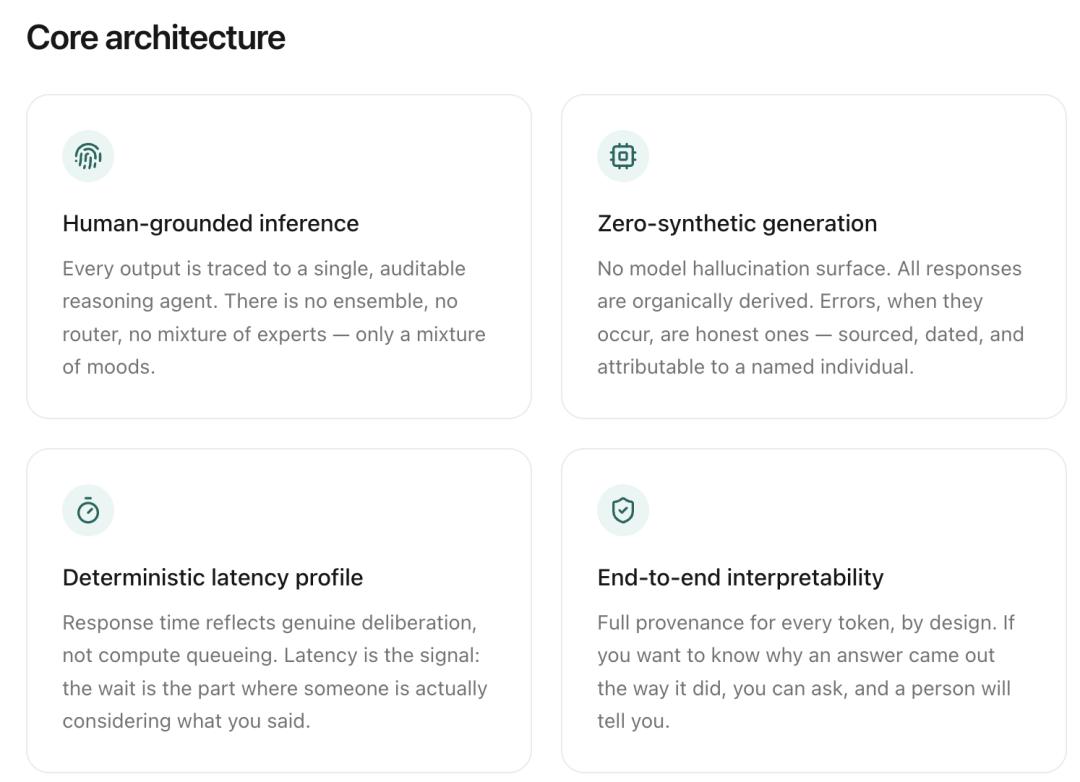The width and height of the screenshot is (1080, 782).
Task: Click the text "No model hallucination surface"
Action: click(742, 269)
